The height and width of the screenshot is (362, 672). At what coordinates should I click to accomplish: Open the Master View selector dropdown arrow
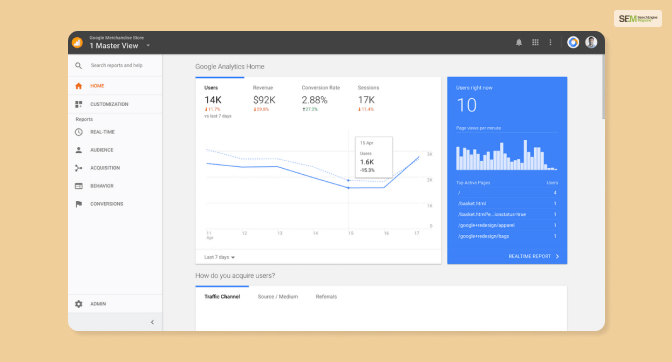click(148, 45)
